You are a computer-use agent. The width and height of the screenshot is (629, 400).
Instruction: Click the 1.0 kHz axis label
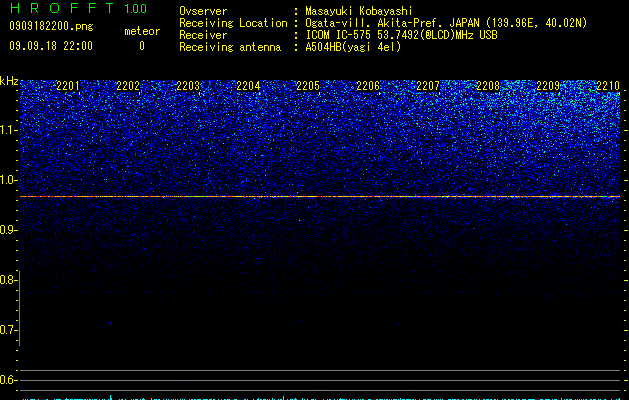click(9, 180)
